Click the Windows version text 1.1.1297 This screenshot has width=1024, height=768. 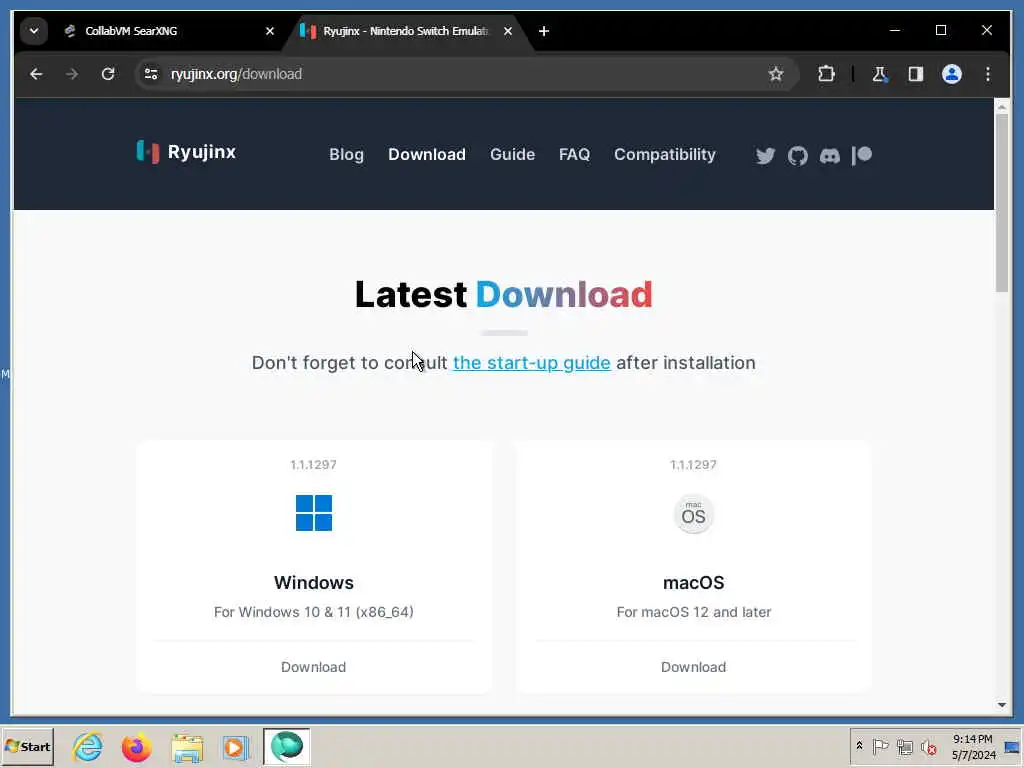(313, 464)
